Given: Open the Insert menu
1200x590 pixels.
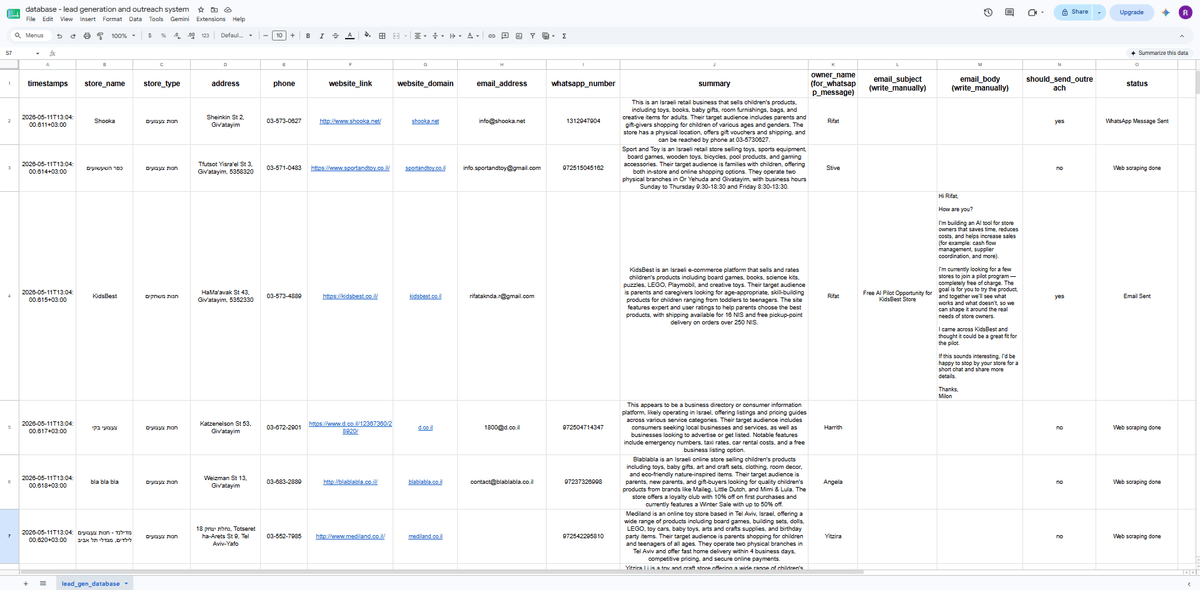Looking at the screenshot, I should [x=88, y=19].
